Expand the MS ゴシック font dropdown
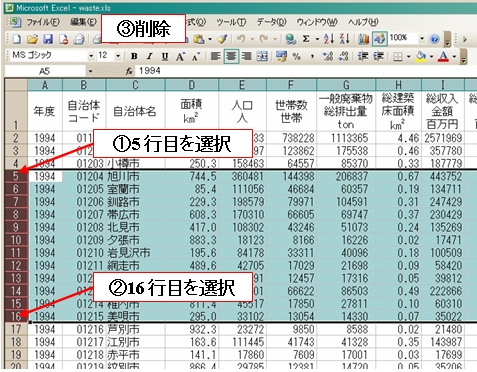Image resolution: width=477 pixels, height=372 pixels. pyautogui.click(x=91, y=56)
